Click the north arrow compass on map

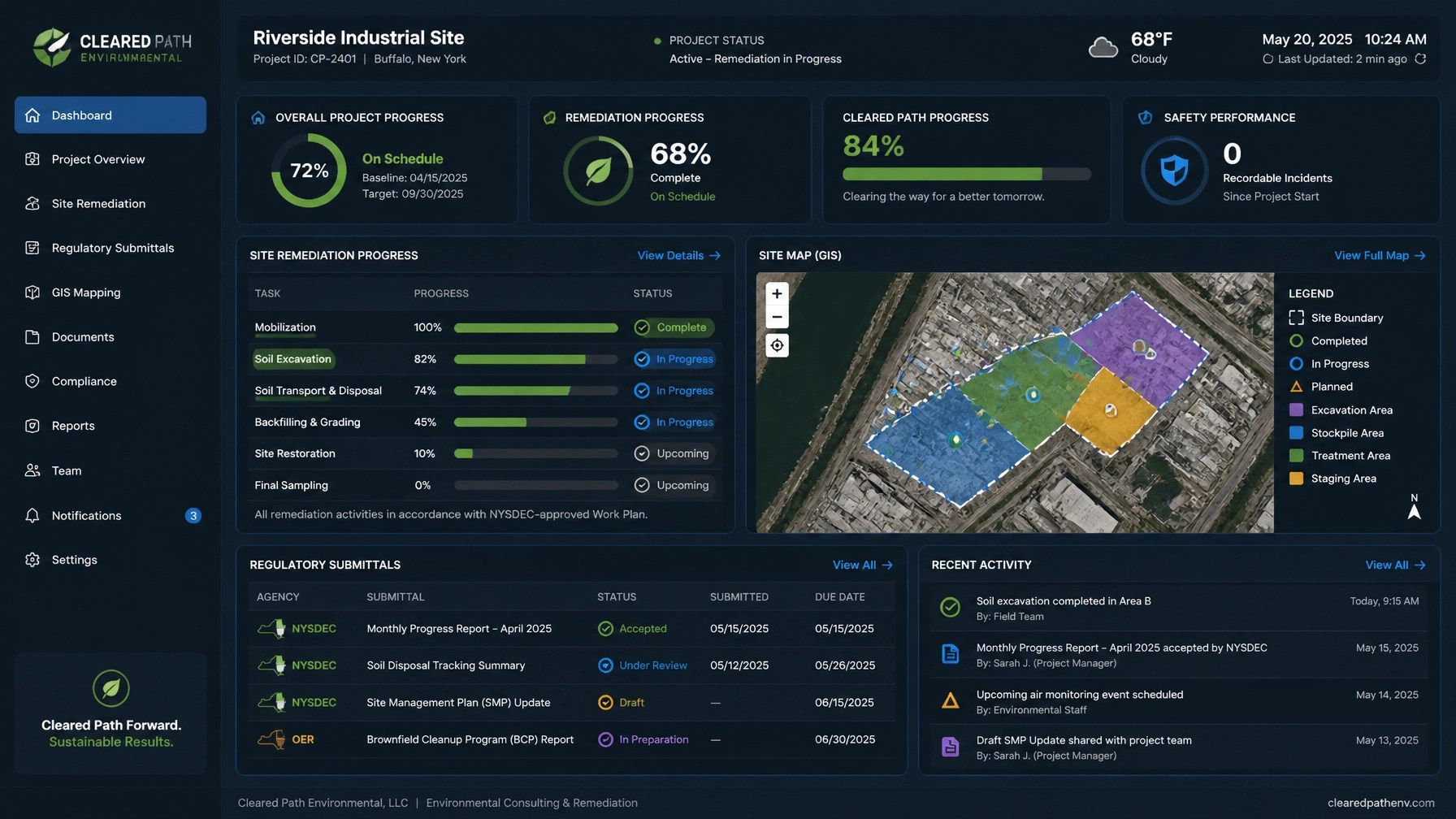tap(1414, 506)
